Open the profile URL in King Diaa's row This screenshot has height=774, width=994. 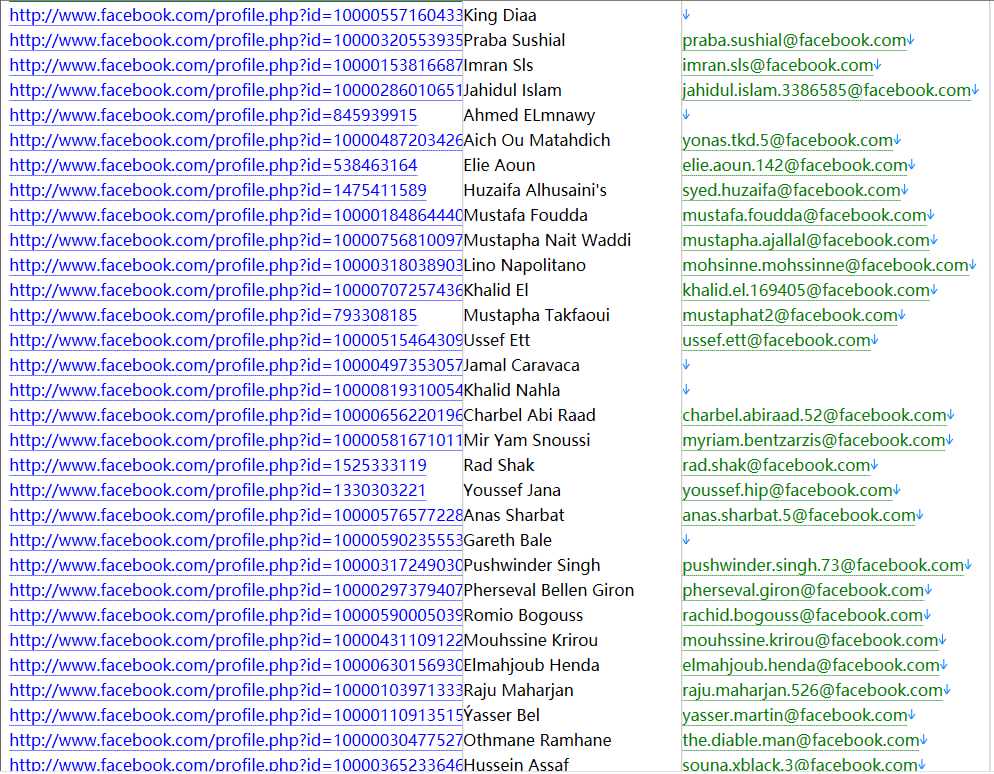236,15
